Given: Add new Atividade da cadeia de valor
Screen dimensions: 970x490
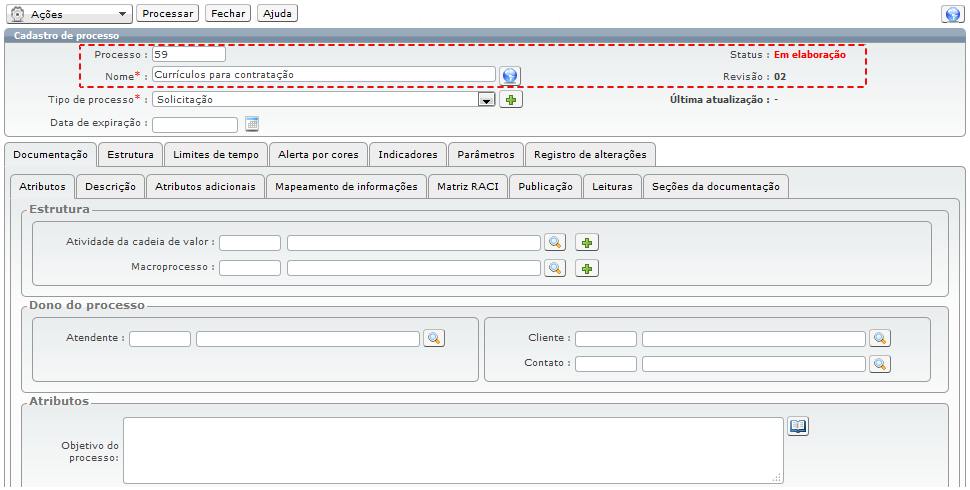Looking at the screenshot, I should point(587,242).
